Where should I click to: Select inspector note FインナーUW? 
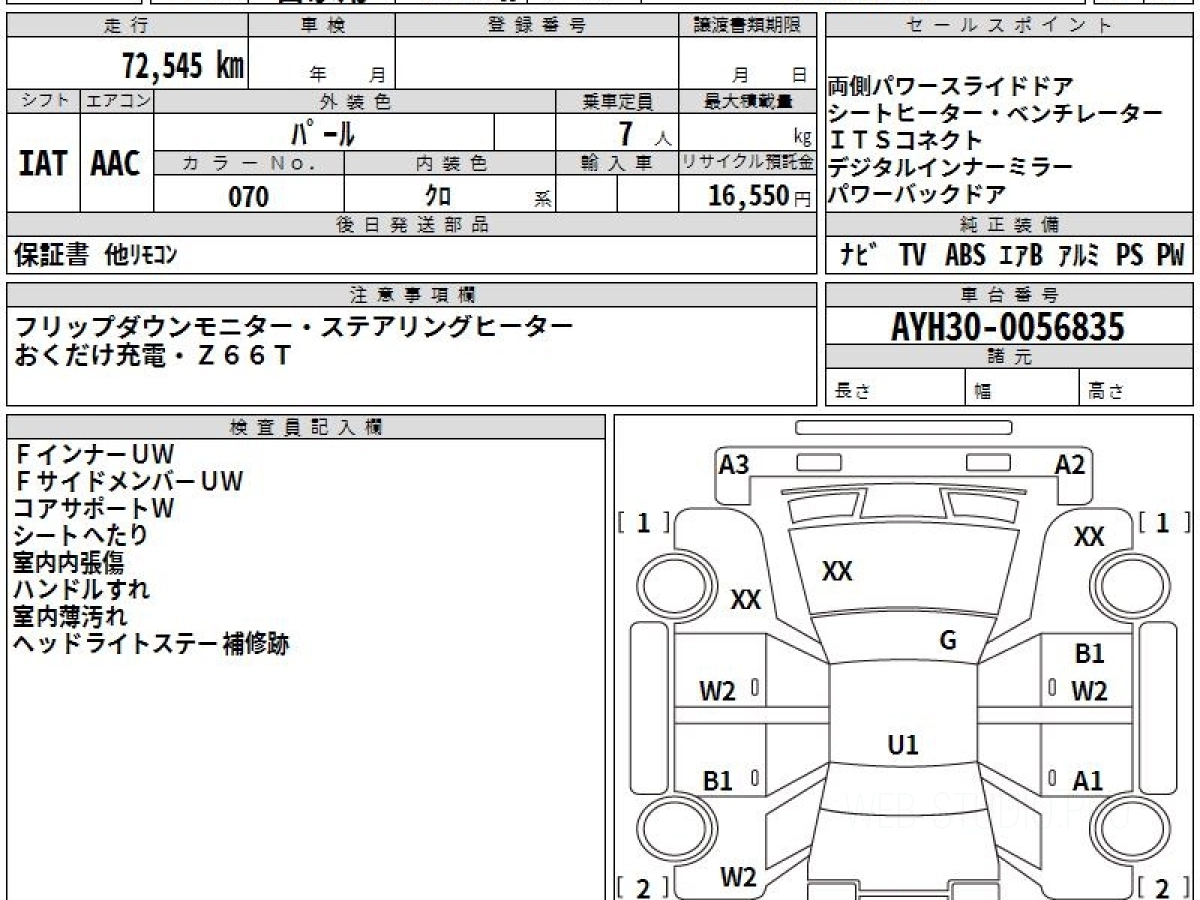click(x=94, y=454)
